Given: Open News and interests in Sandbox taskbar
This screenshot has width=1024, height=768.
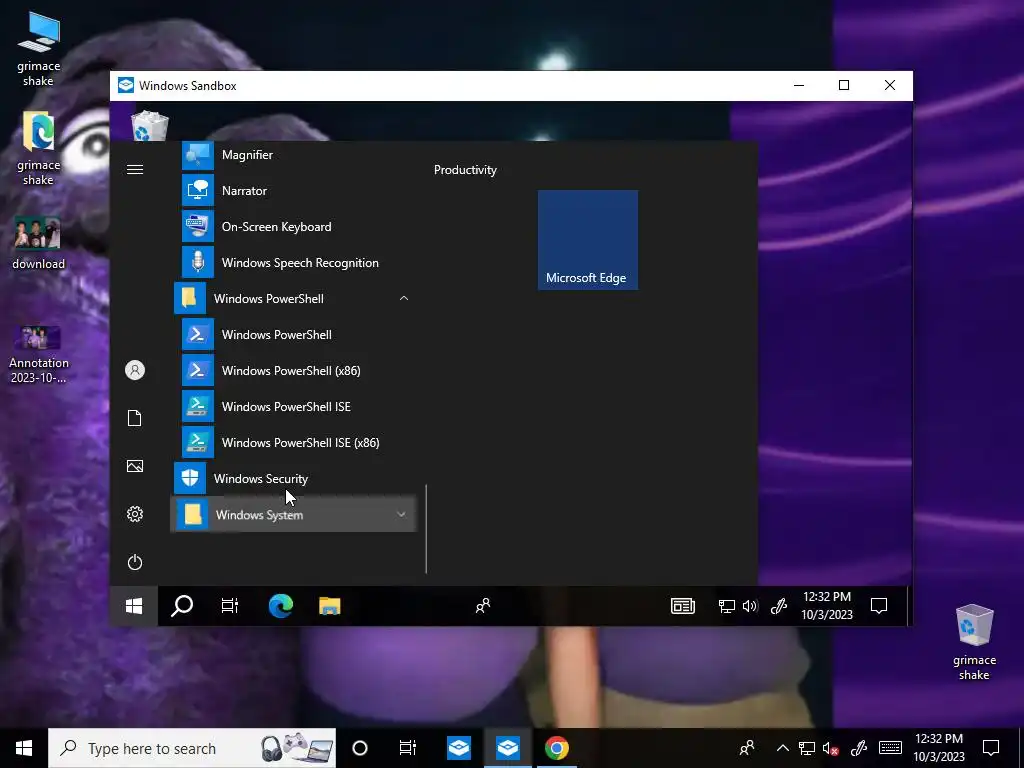Looking at the screenshot, I should (x=683, y=606).
